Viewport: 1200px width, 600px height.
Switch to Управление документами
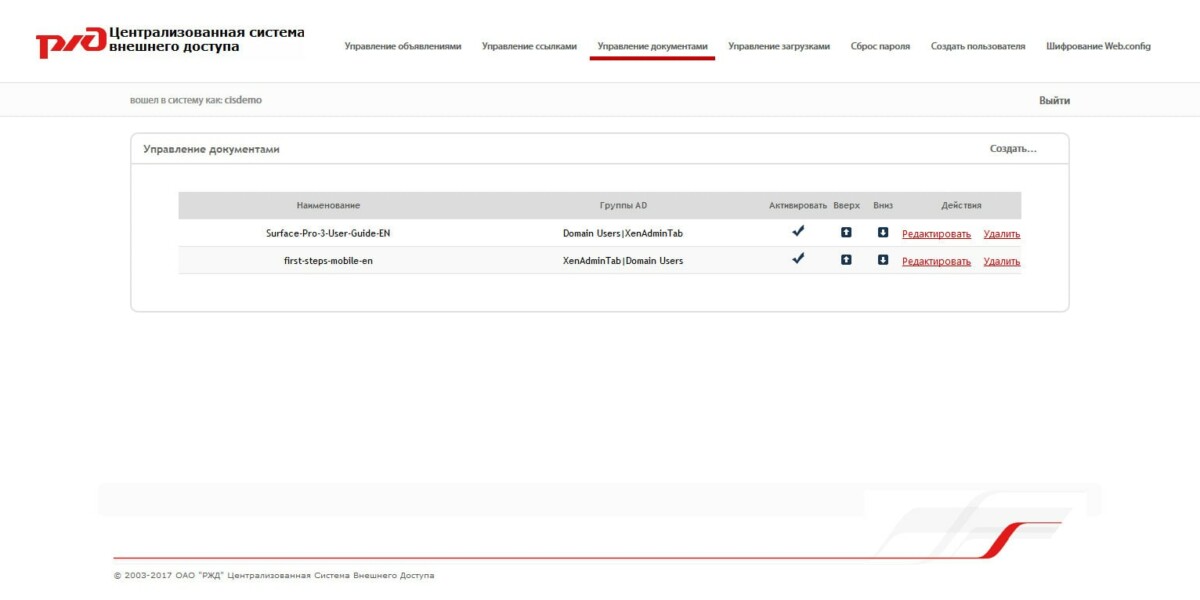654,45
